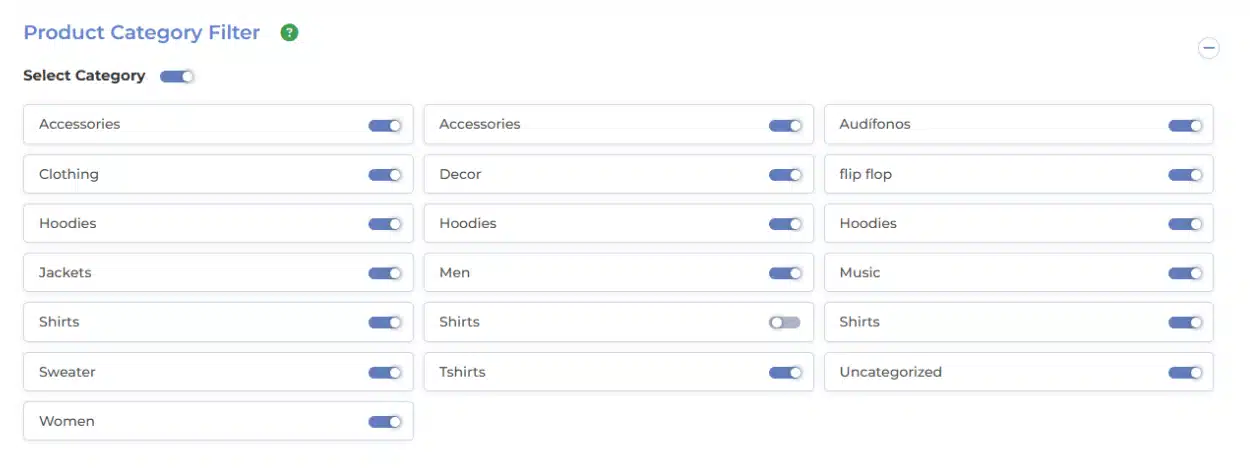Screen dimensions: 1250x470
Task: Click the Product Category Filter heading
Action: coord(141,33)
